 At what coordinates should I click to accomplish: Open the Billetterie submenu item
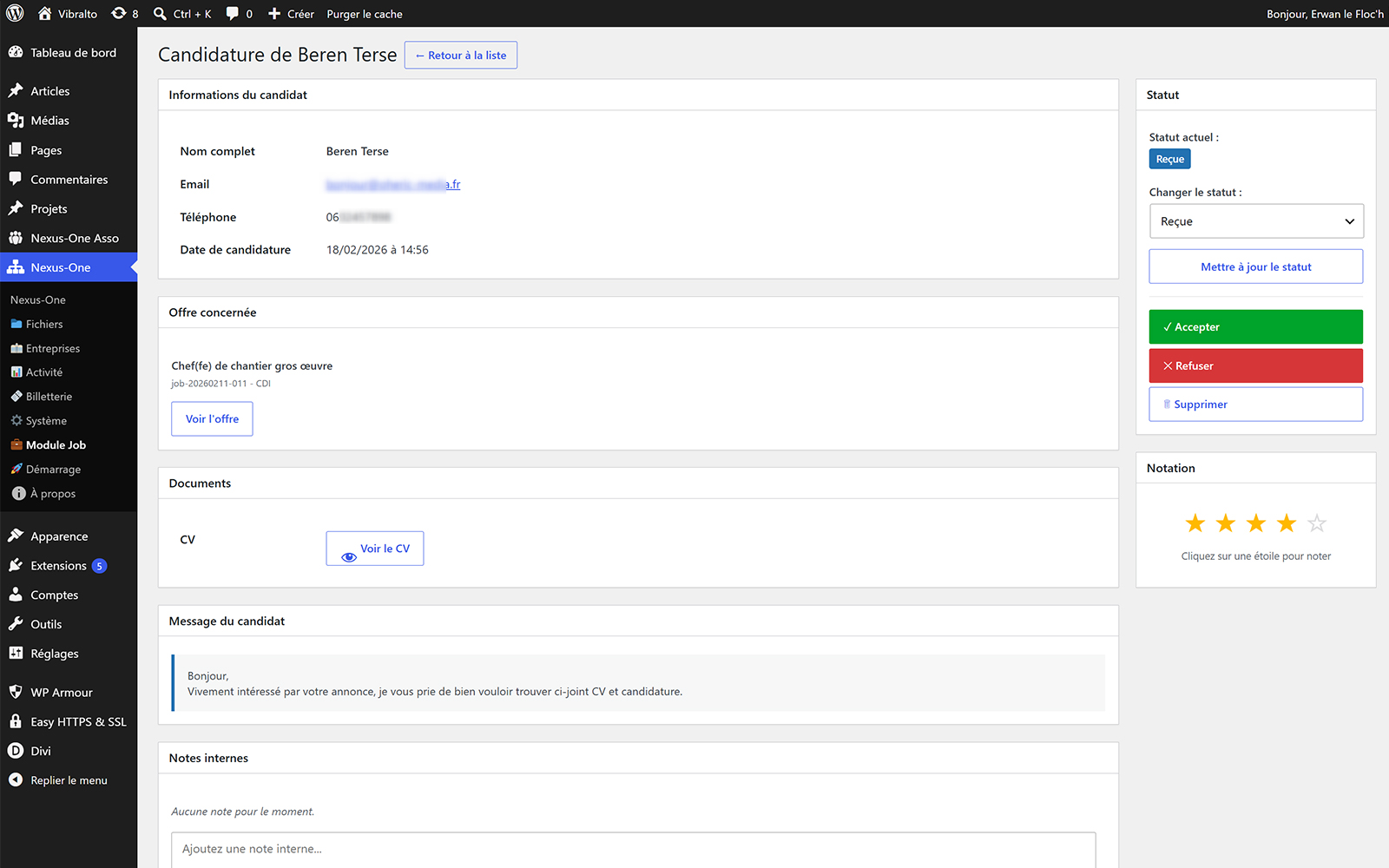click(49, 397)
